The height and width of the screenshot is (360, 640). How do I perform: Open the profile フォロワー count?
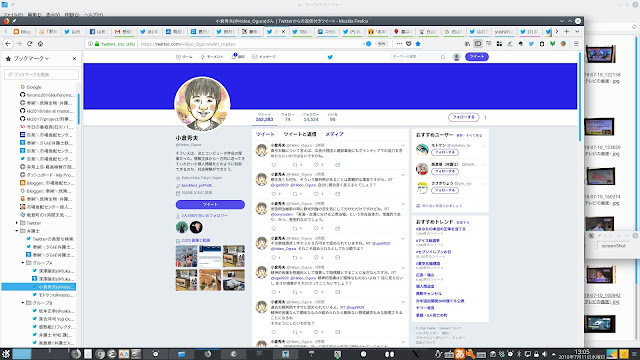pyautogui.click(x=311, y=117)
